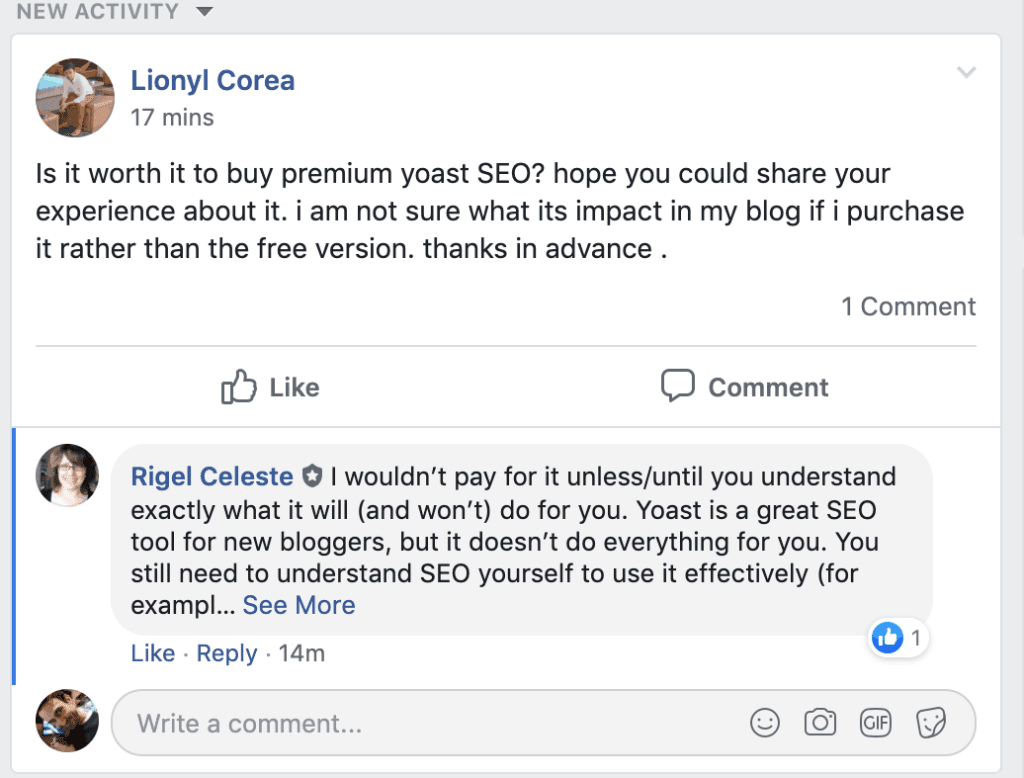Like Rigel Celeste's comment
Screen dimensions: 1024x778
[x=153, y=652]
